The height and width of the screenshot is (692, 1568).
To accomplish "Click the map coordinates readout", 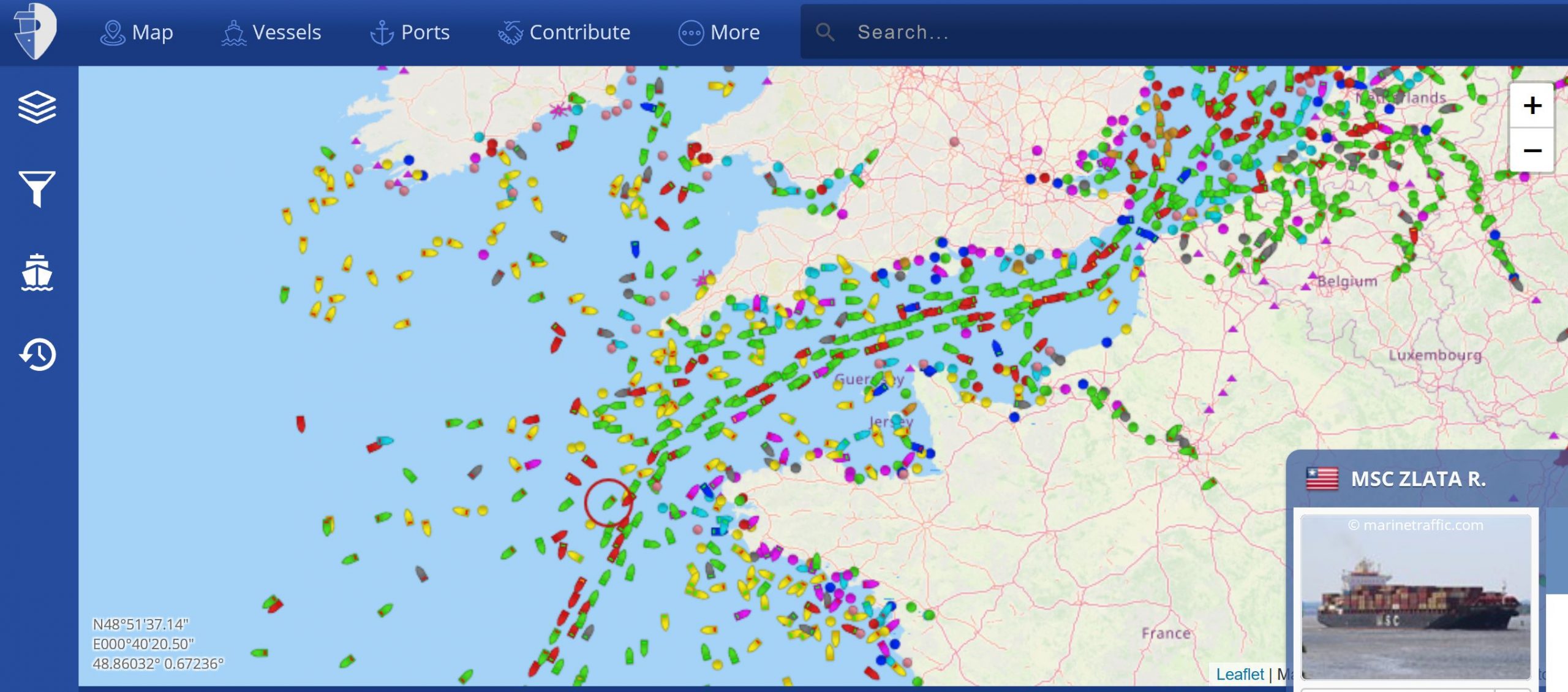I will [x=158, y=644].
